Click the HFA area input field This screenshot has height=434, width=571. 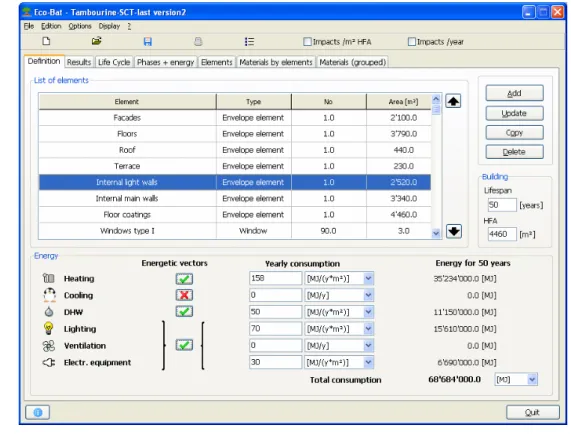502,234
